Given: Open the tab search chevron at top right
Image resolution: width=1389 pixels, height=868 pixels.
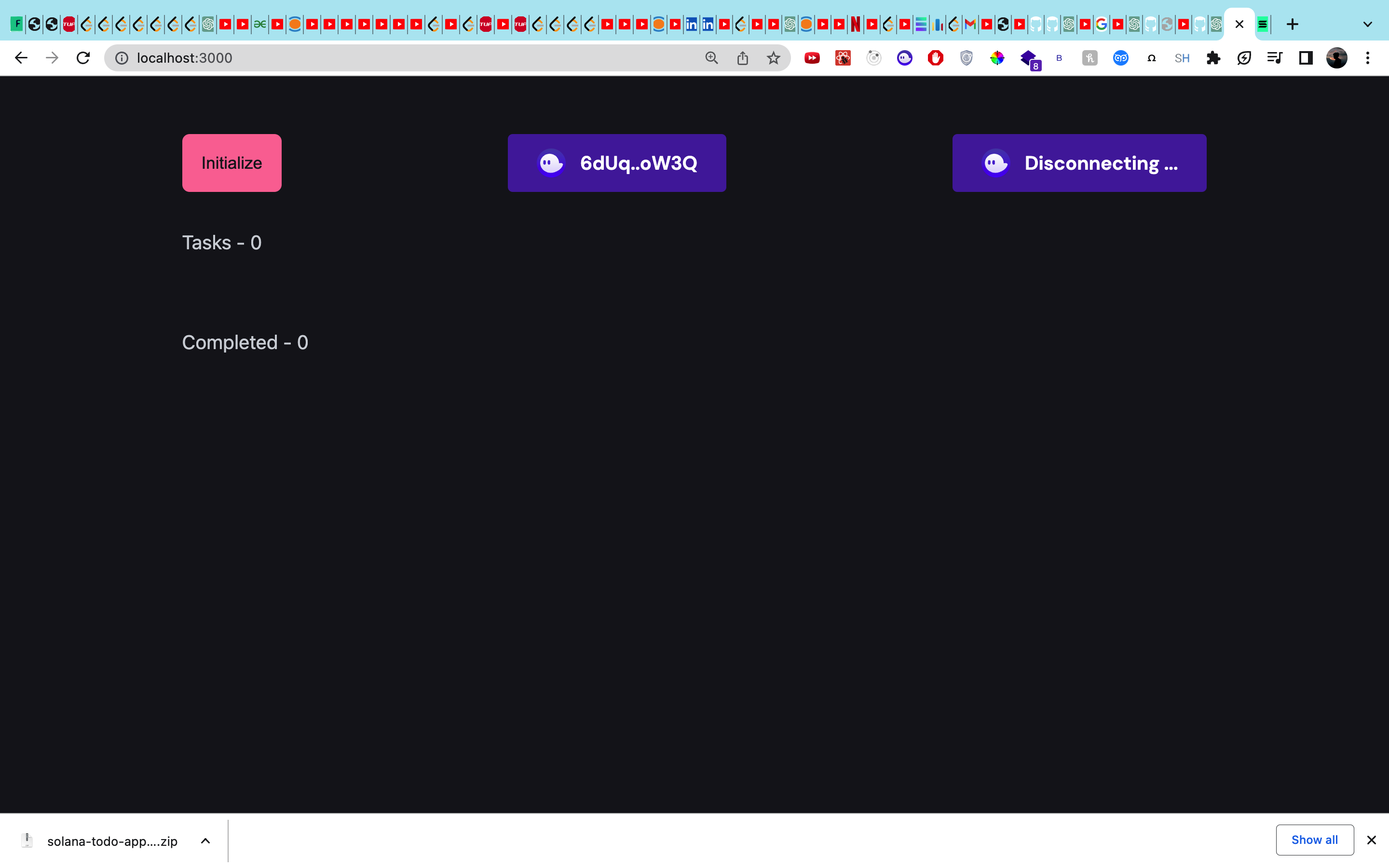Looking at the screenshot, I should pos(1368,24).
